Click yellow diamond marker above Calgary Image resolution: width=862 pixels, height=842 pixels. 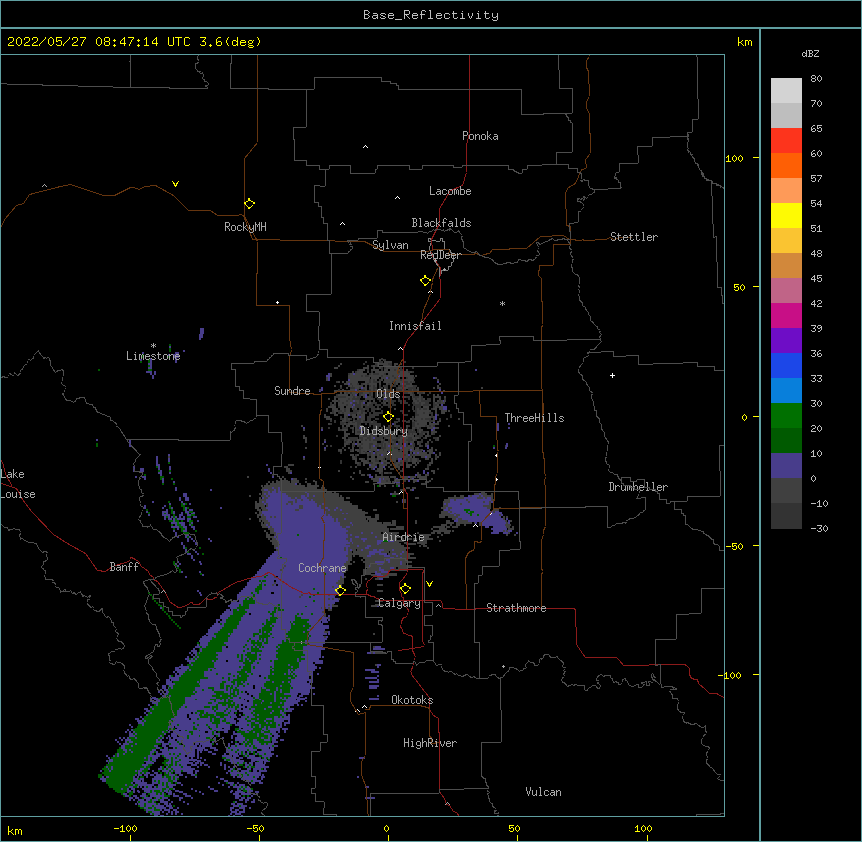click(405, 589)
